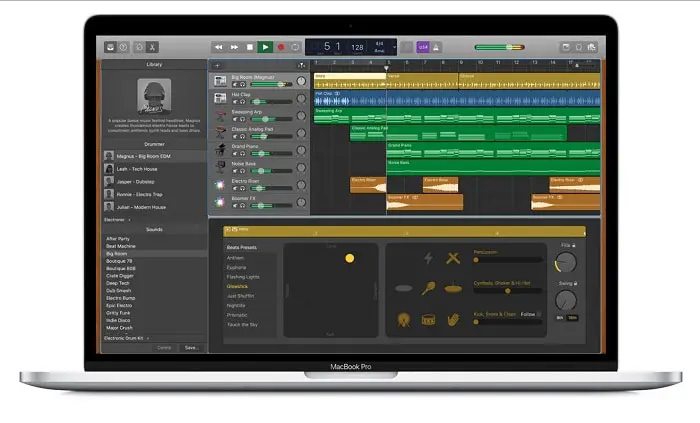Select the Sweeping Arp synth track icon
This screenshot has height=423, width=700.
pyautogui.click(x=220, y=116)
